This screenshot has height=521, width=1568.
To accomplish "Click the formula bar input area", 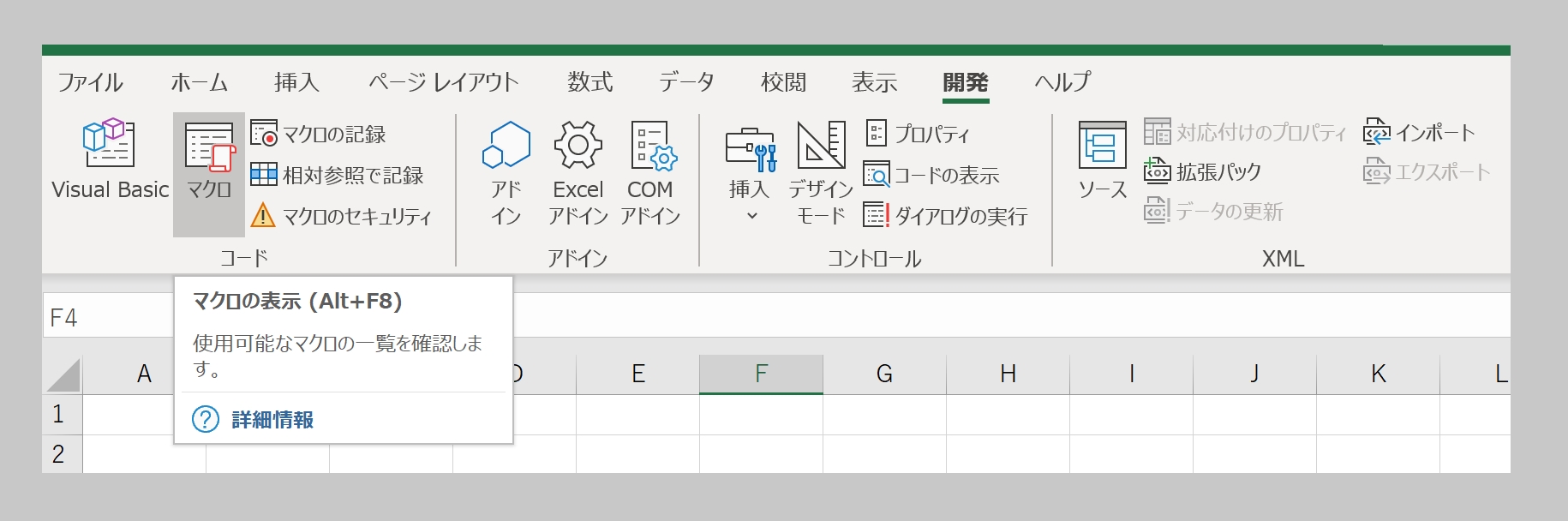I will point(1011,314).
